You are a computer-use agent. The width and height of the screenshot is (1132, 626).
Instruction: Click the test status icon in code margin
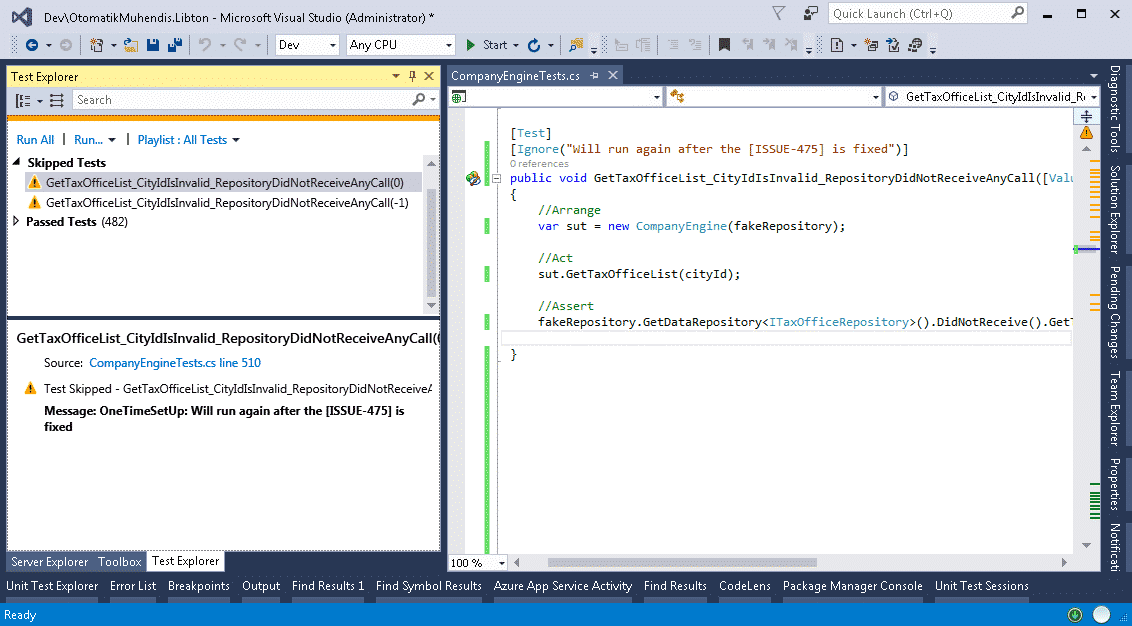coord(473,178)
